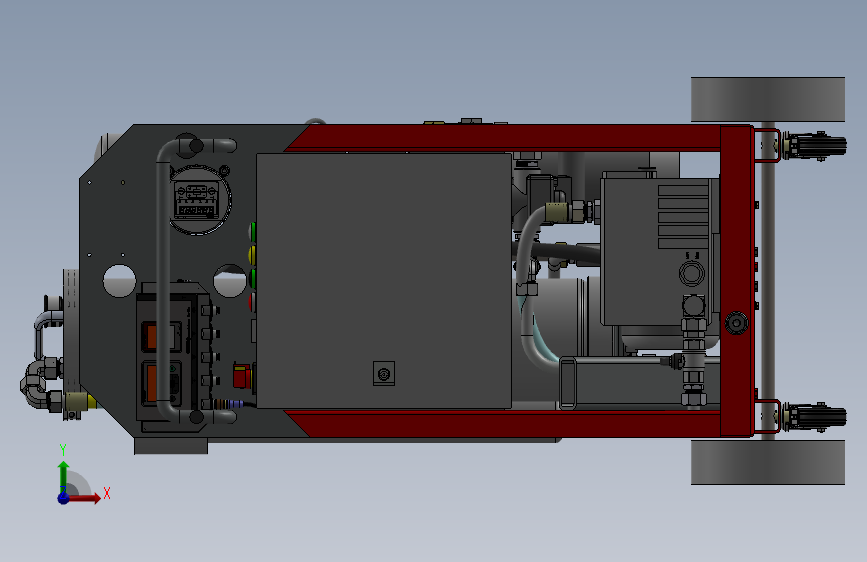The width and height of the screenshot is (867, 562).
Task: Select the upper red frame rail
Action: point(503,137)
